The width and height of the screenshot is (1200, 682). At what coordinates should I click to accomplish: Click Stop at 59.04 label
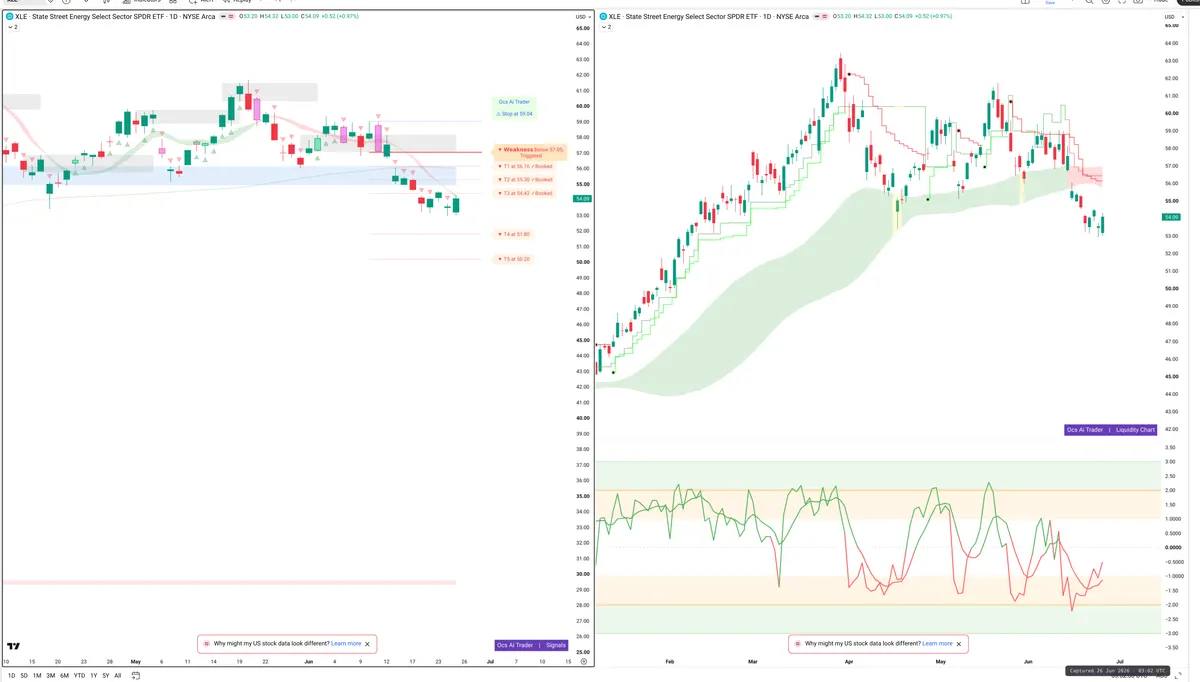coord(515,114)
